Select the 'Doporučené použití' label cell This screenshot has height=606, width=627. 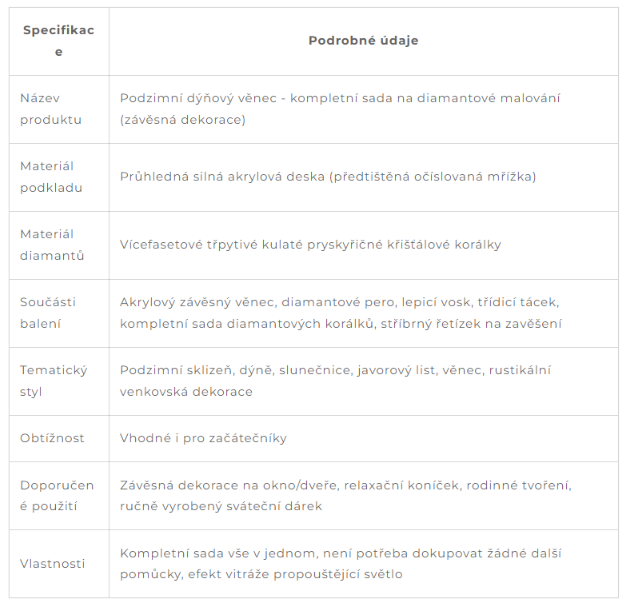click(57, 496)
